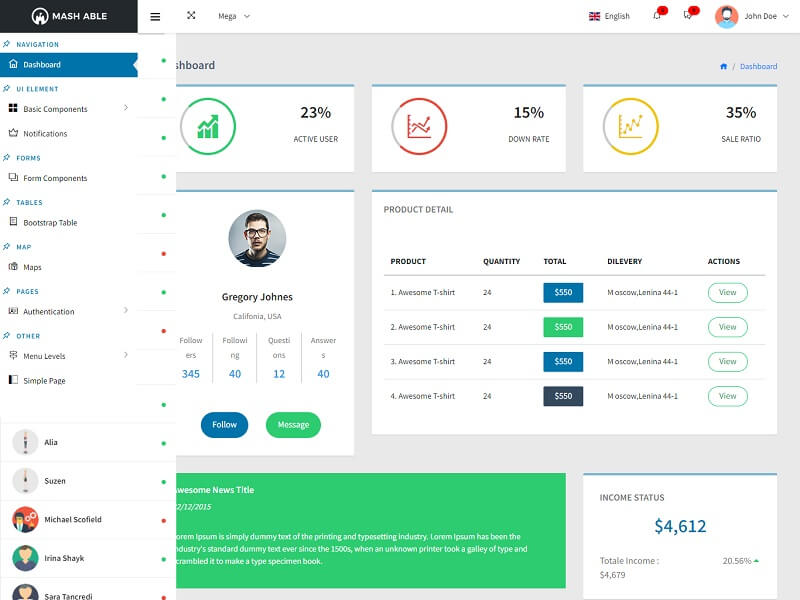Go to Maps in sidebar
The height and width of the screenshot is (600, 800).
[32, 267]
